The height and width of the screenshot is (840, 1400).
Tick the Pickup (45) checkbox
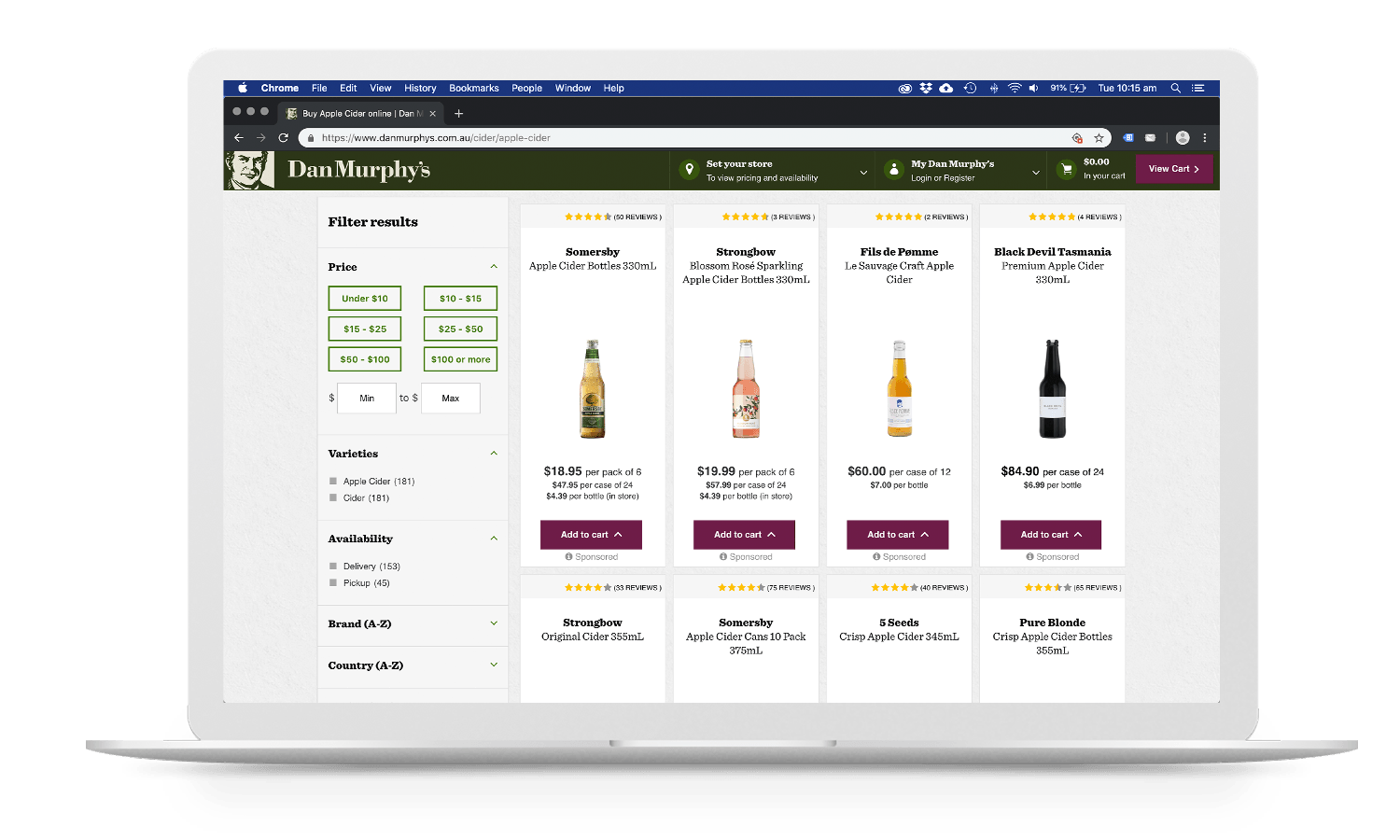click(x=333, y=582)
